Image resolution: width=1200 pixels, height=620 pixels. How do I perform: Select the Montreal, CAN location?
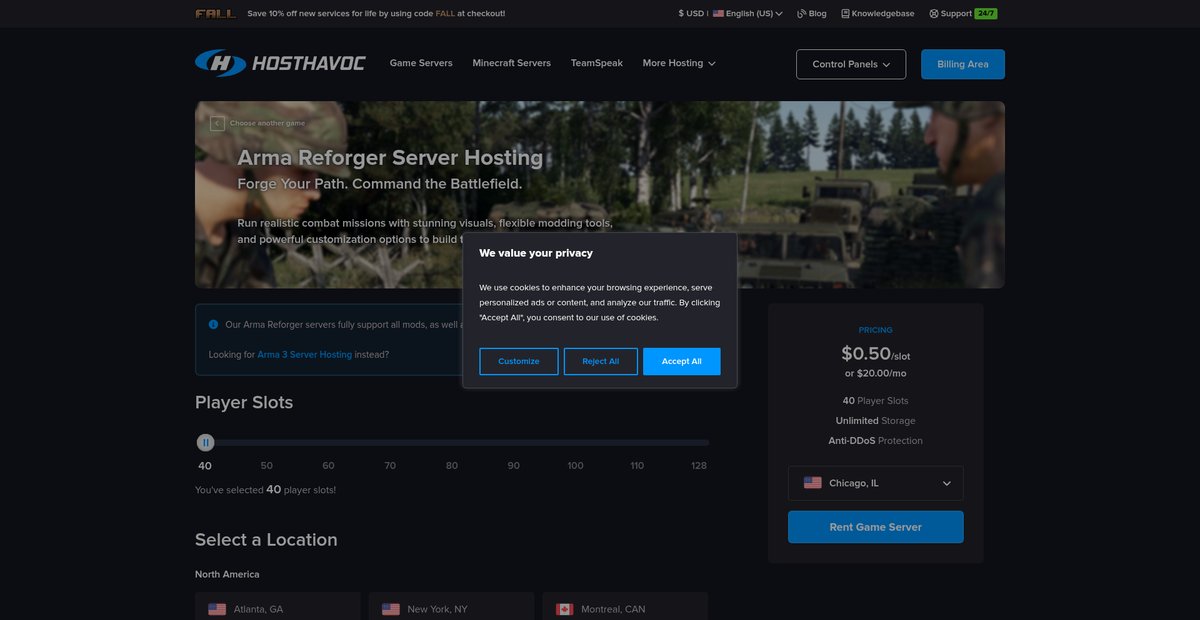[625, 606]
